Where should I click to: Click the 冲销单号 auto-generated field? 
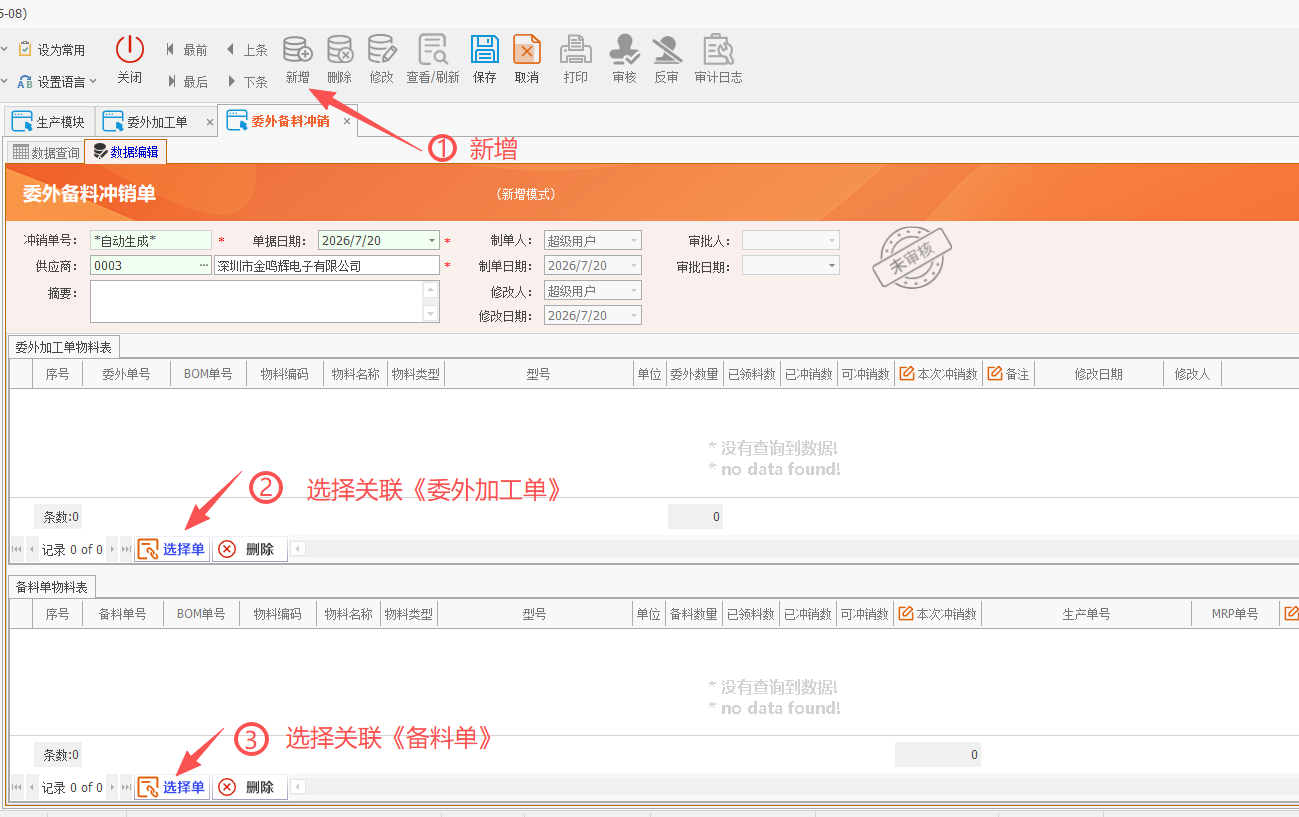click(151, 240)
